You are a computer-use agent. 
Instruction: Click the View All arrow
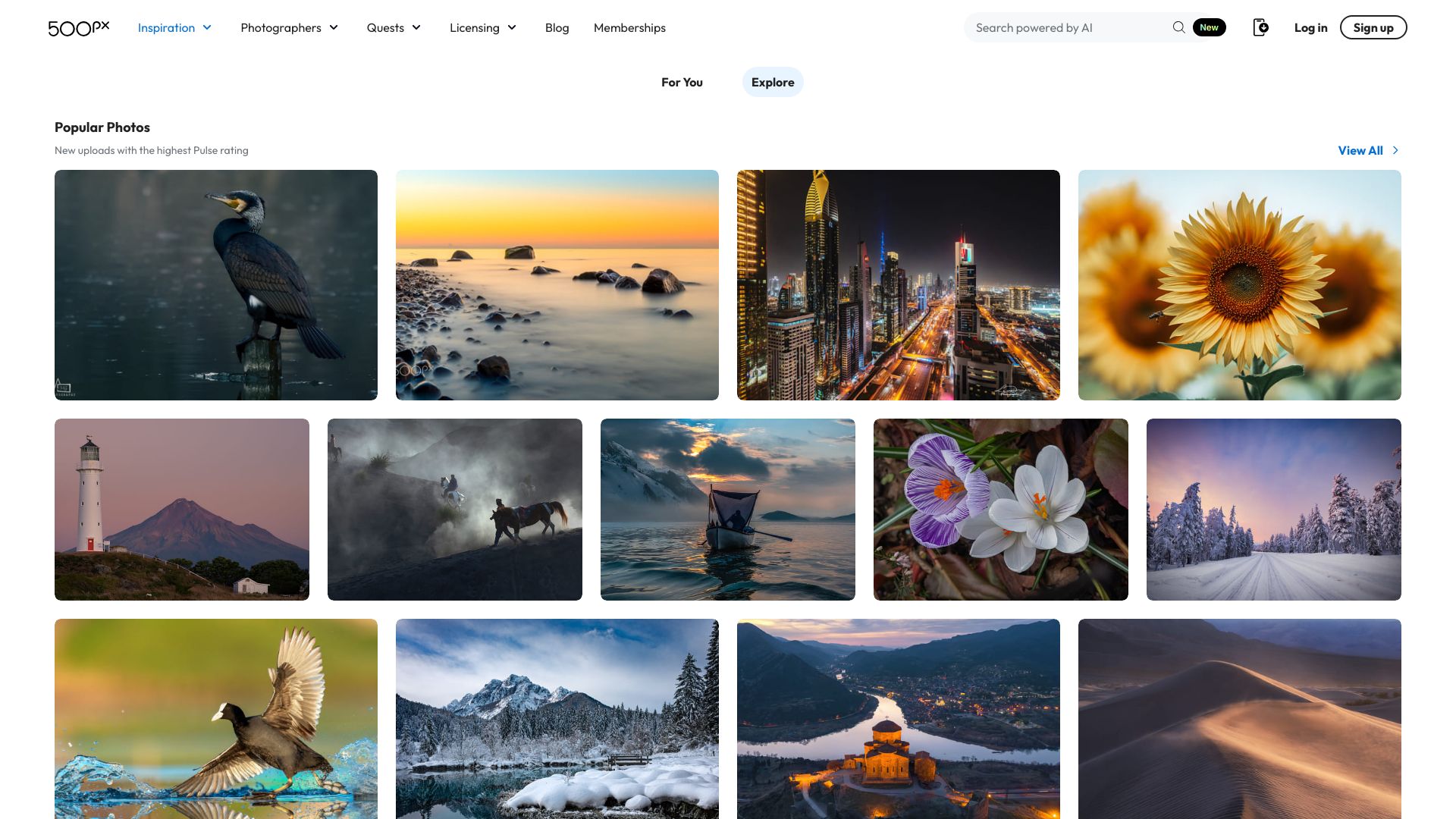[1395, 150]
